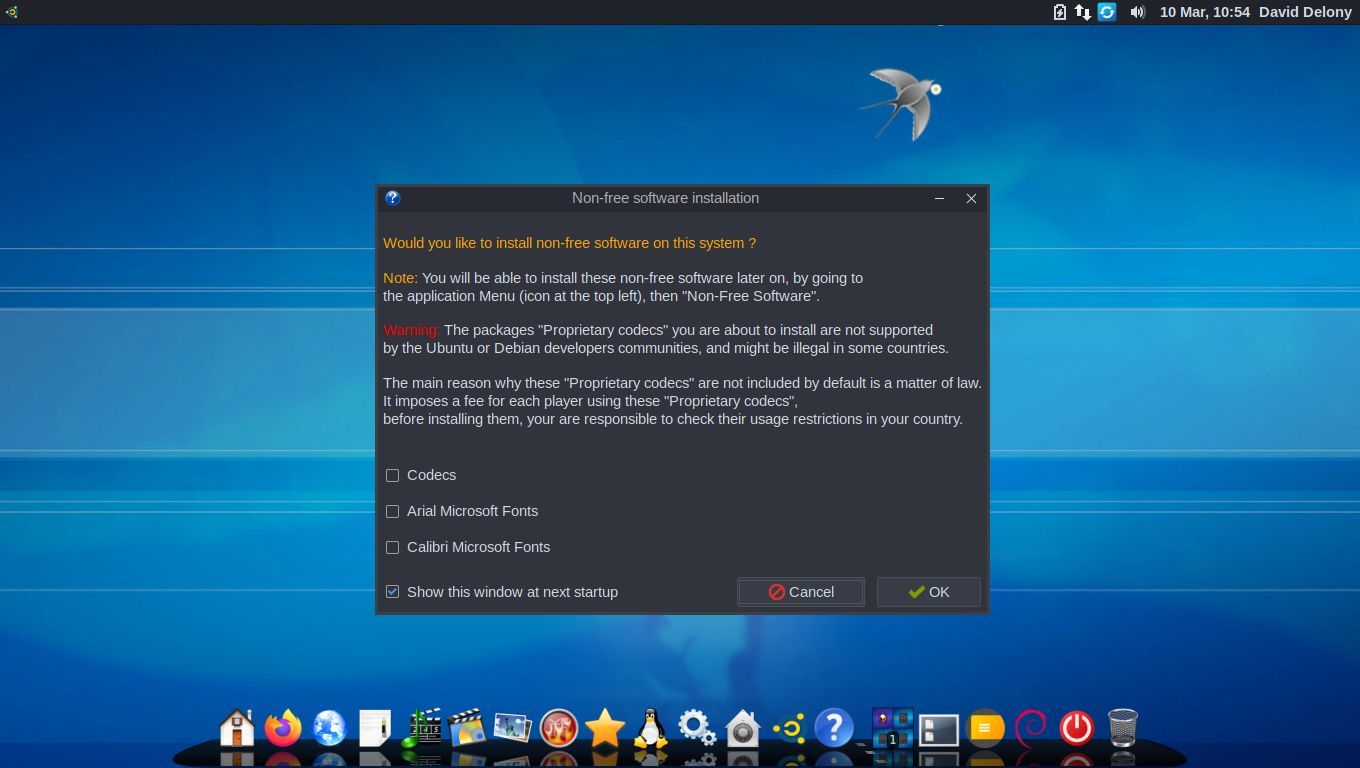Click the Debian swirl logo in the dock
Viewport: 1360px width, 768px height.
tap(1031, 728)
